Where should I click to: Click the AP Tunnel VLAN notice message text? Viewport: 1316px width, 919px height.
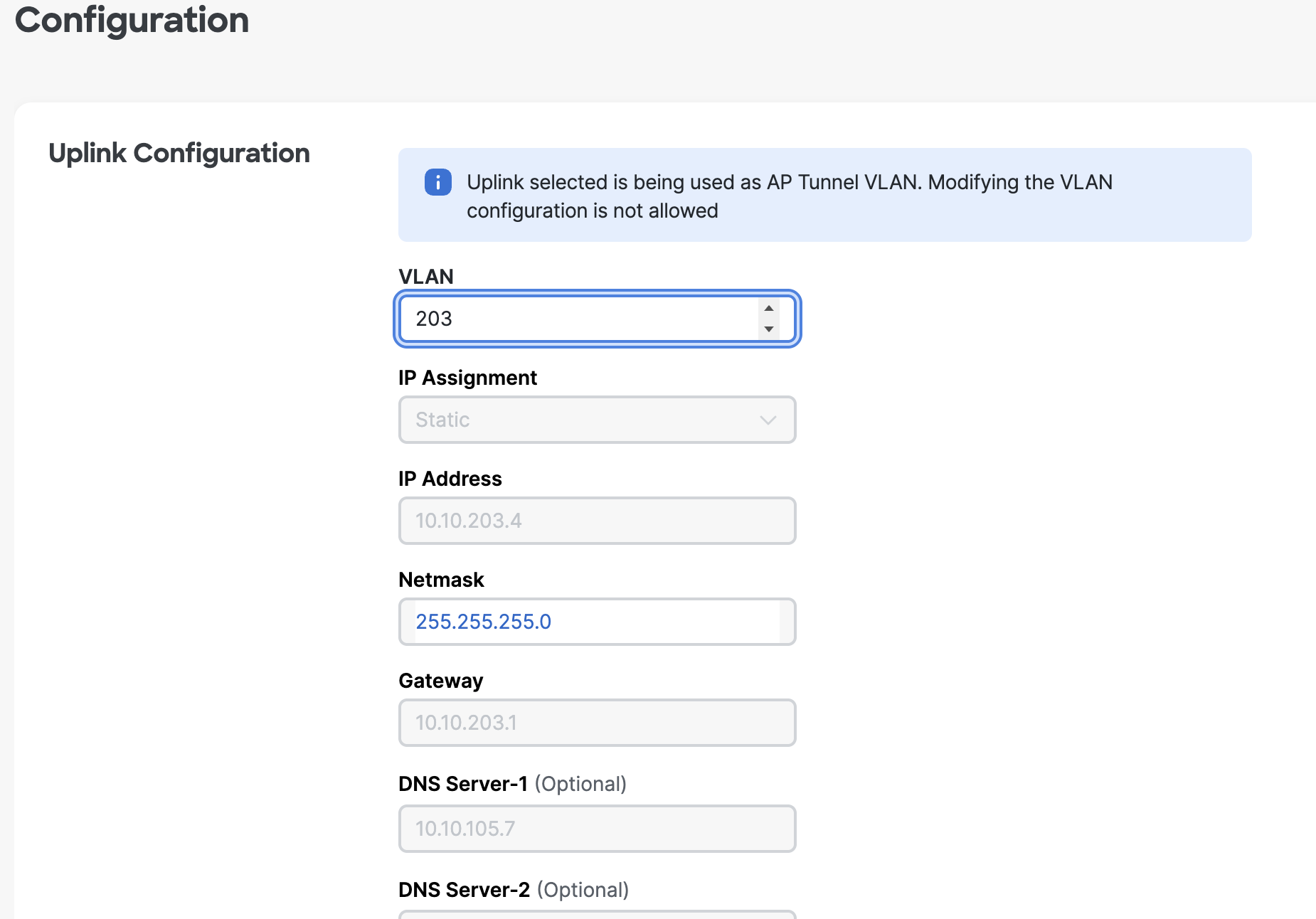click(789, 196)
